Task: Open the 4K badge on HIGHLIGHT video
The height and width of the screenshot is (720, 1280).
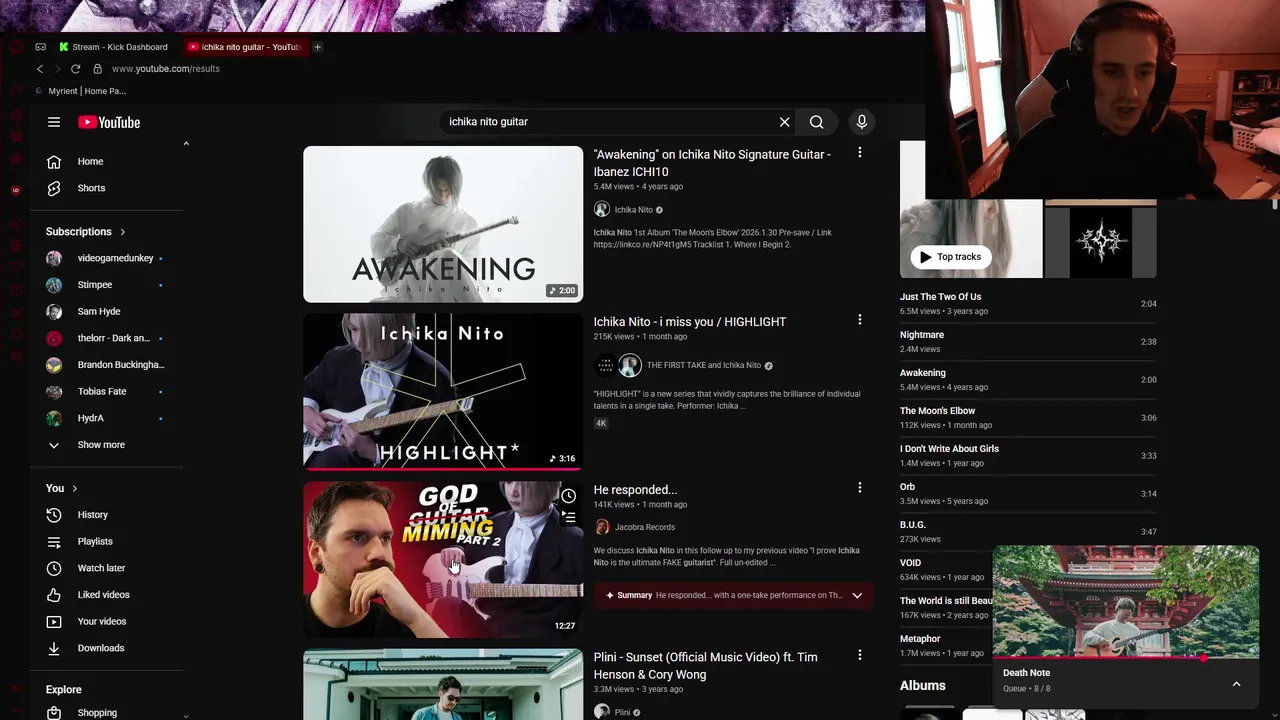Action: (x=601, y=423)
